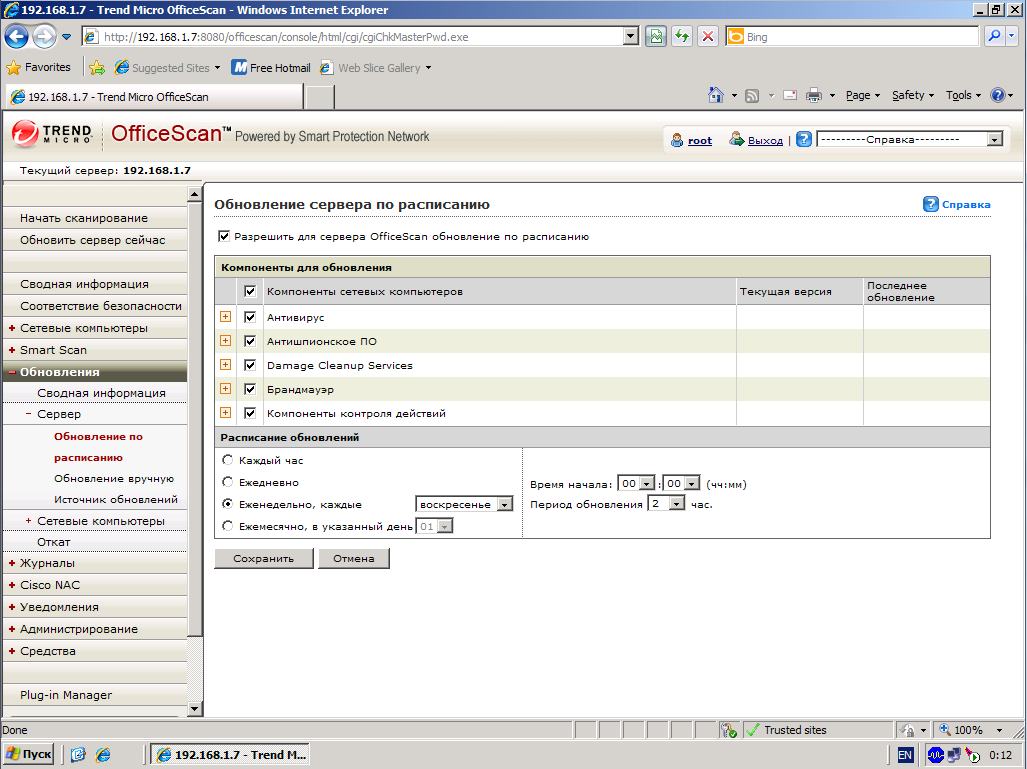Click the Выход logout link
This screenshot has width=1027, height=769.
tap(765, 140)
